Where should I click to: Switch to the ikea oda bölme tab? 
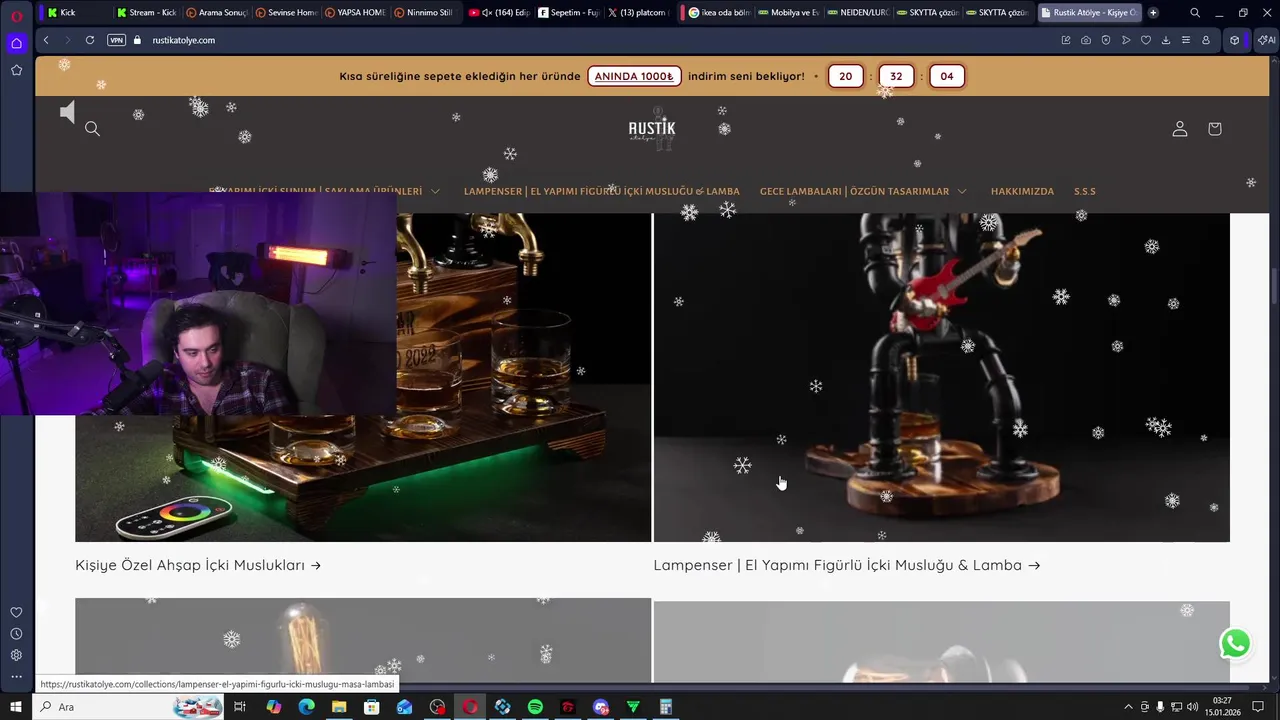(x=719, y=13)
